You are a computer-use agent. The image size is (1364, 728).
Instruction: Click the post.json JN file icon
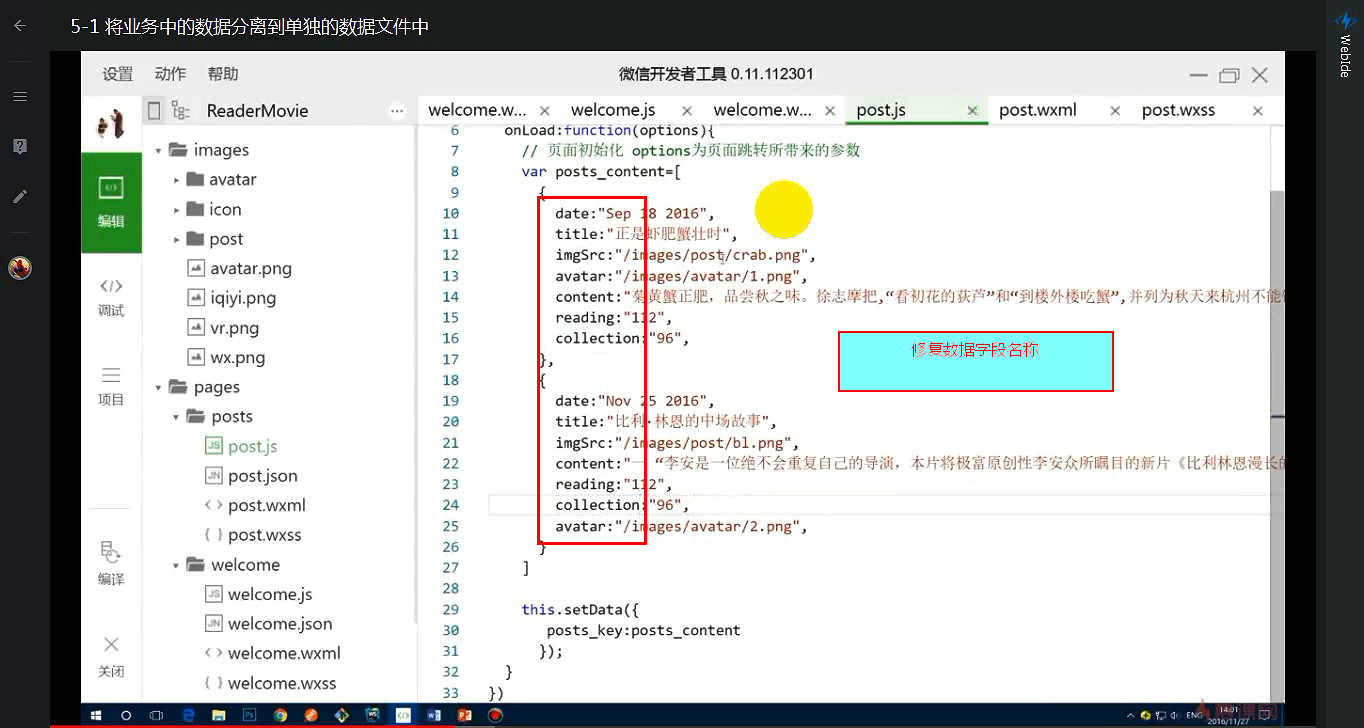coord(213,476)
